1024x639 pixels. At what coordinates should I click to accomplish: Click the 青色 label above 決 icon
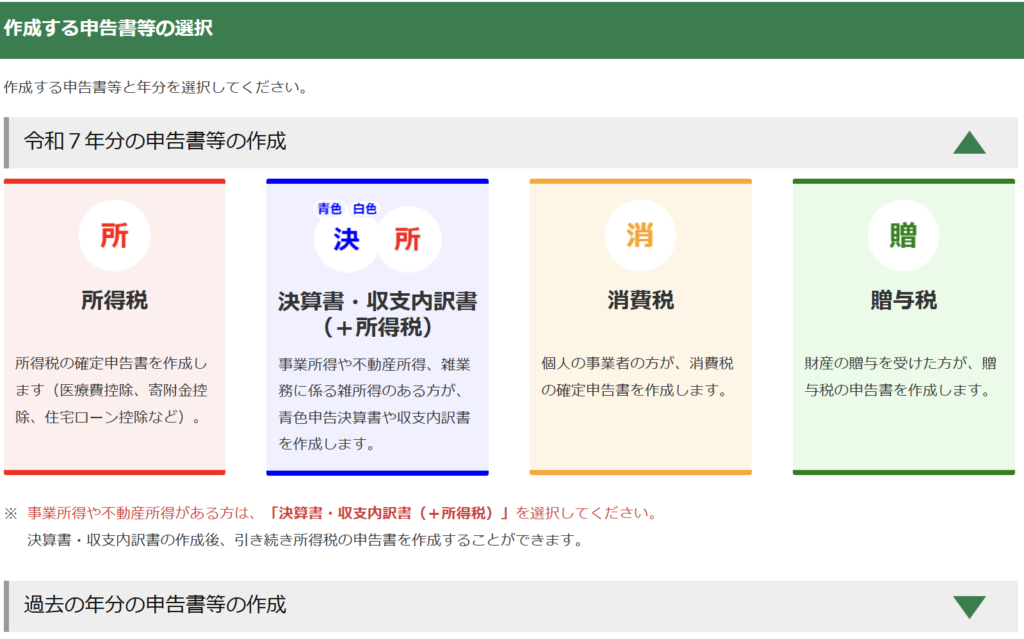[330, 208]
